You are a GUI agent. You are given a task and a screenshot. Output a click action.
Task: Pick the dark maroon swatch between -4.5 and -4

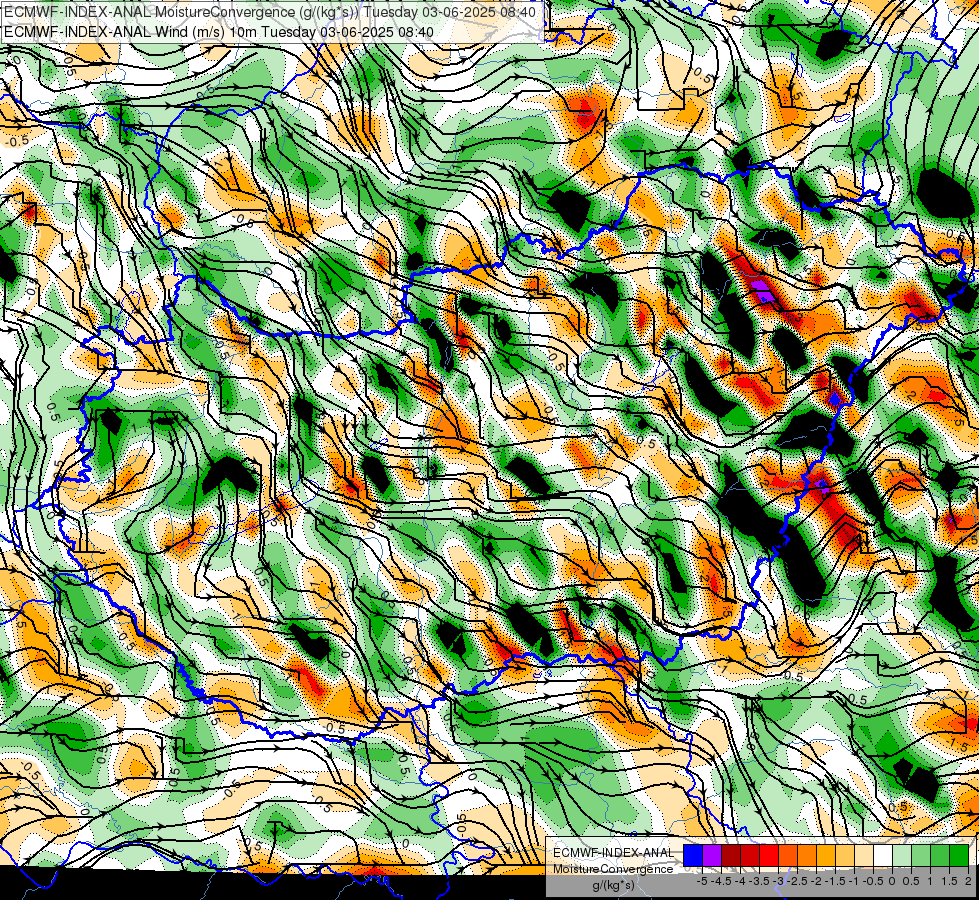pyautogui.click(x=731, y=855)
